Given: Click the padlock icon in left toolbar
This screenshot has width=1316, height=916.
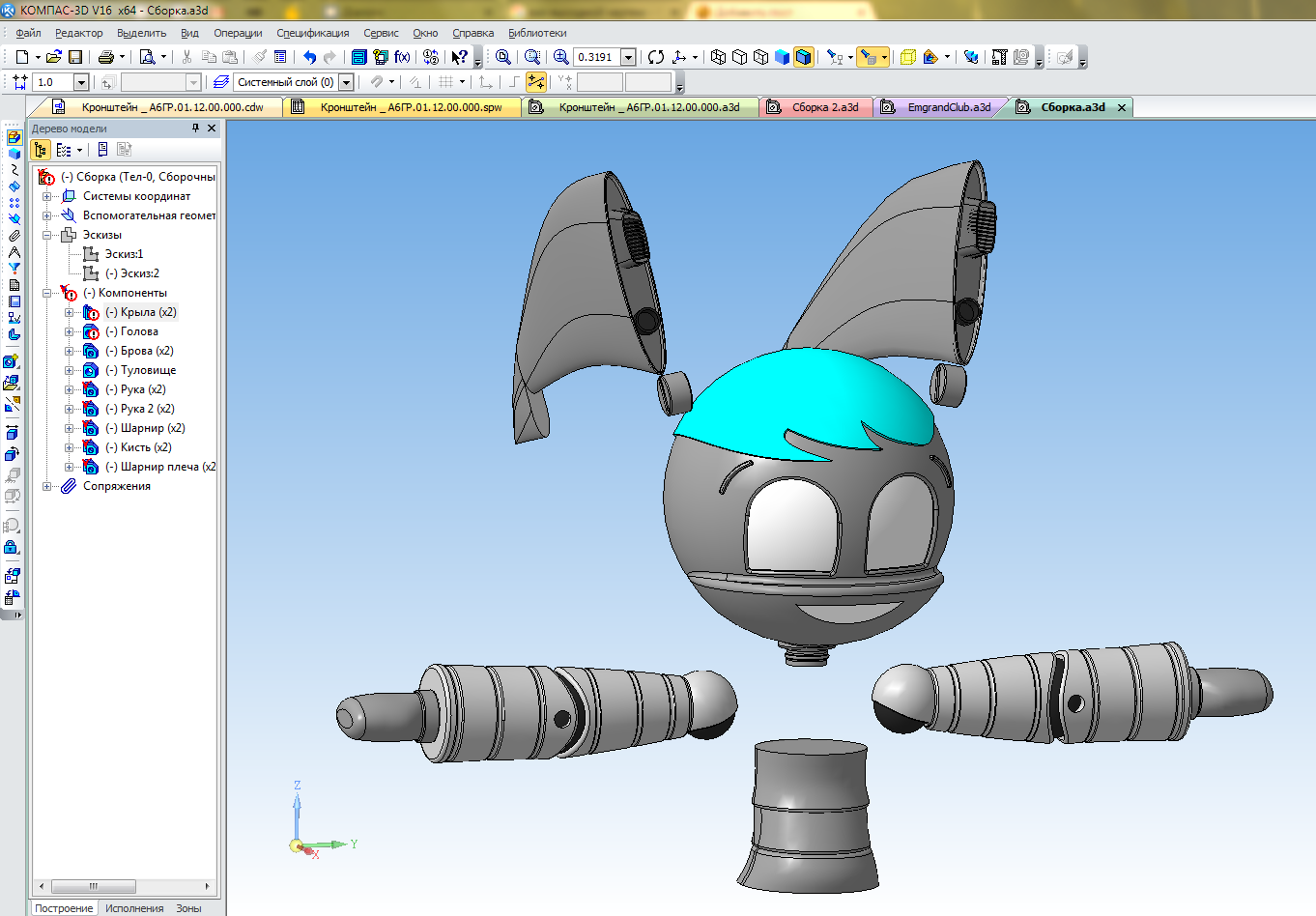Looking at the screenshot, I should click(x=12, y=548).
